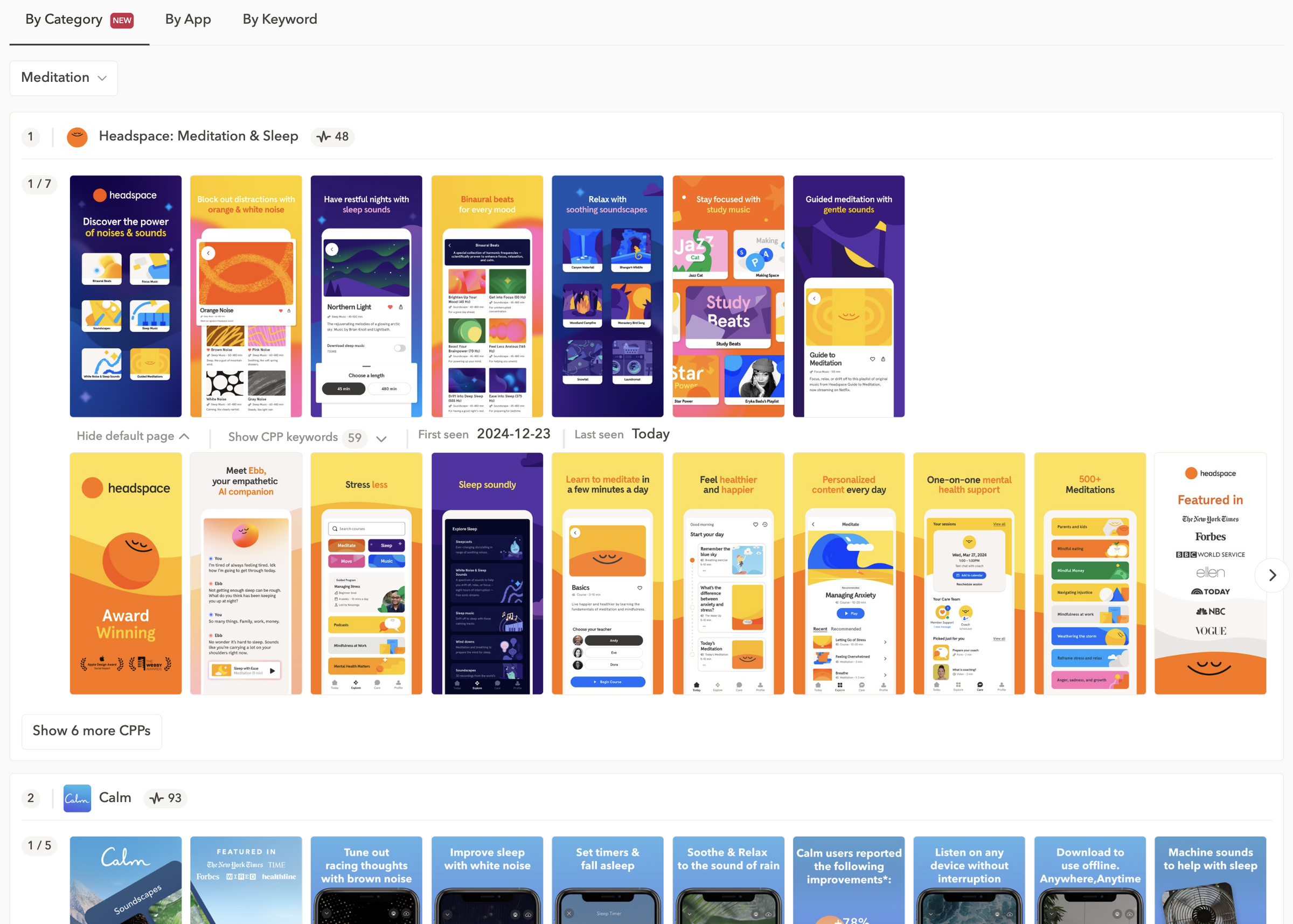Viewport: 1293px width, 924px height.
Task: Select the By Keyword tab
Action: pyautogui.click(x=280, y=19)
